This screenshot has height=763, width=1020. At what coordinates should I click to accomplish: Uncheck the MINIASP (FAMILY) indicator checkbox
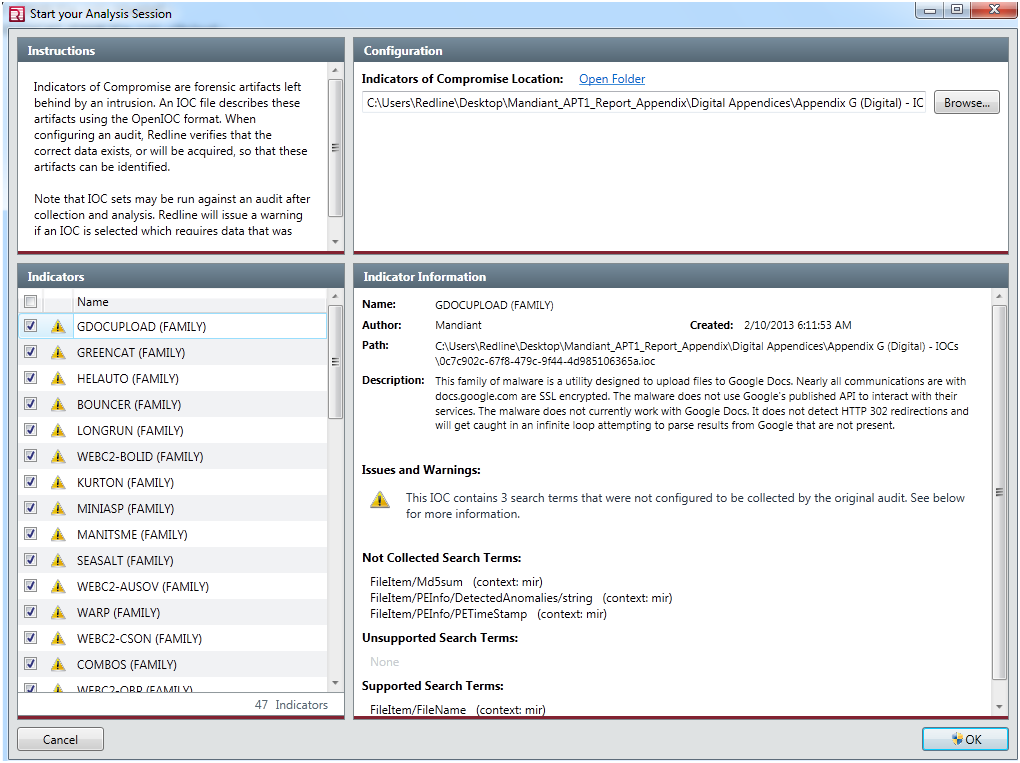(31, 508)
